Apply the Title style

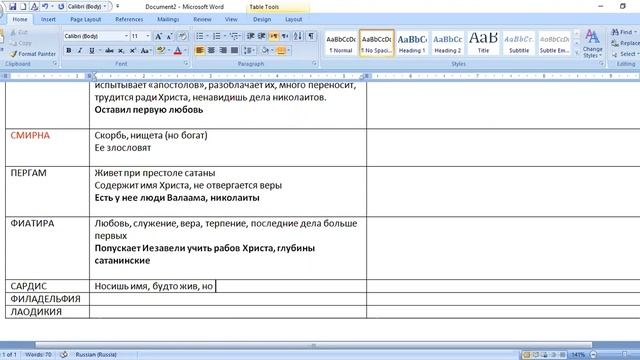click(483, 43)
